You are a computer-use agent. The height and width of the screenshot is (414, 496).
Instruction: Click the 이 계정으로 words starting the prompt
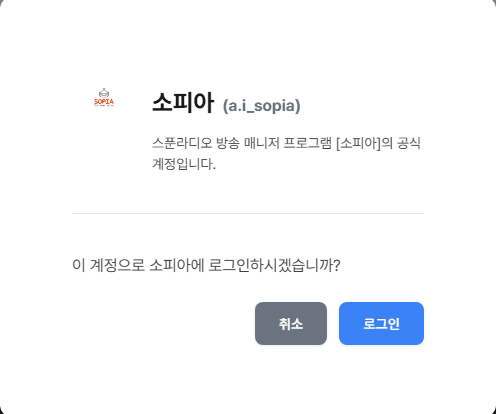(x=109, y=265)
